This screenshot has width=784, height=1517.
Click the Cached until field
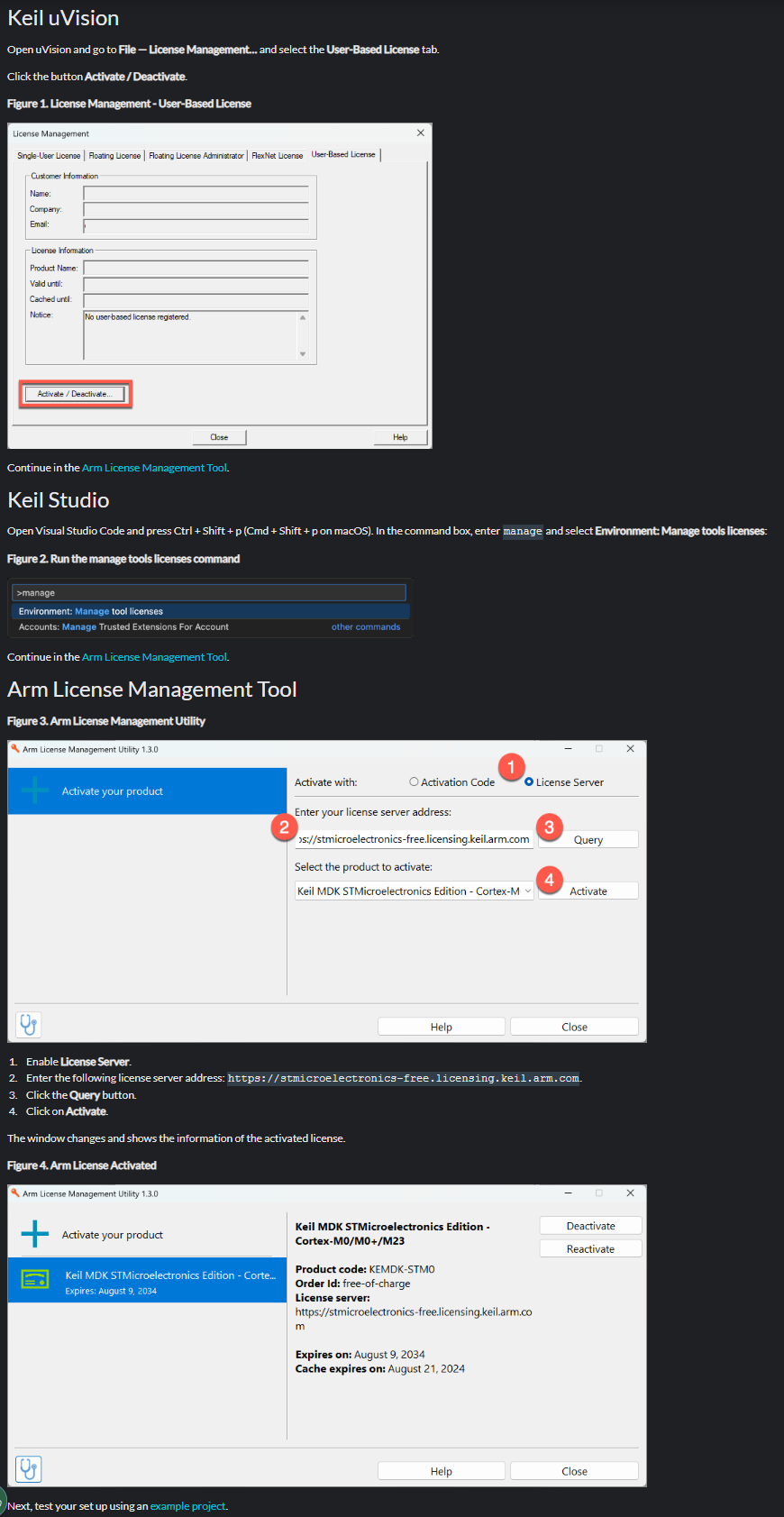point(196,299)
